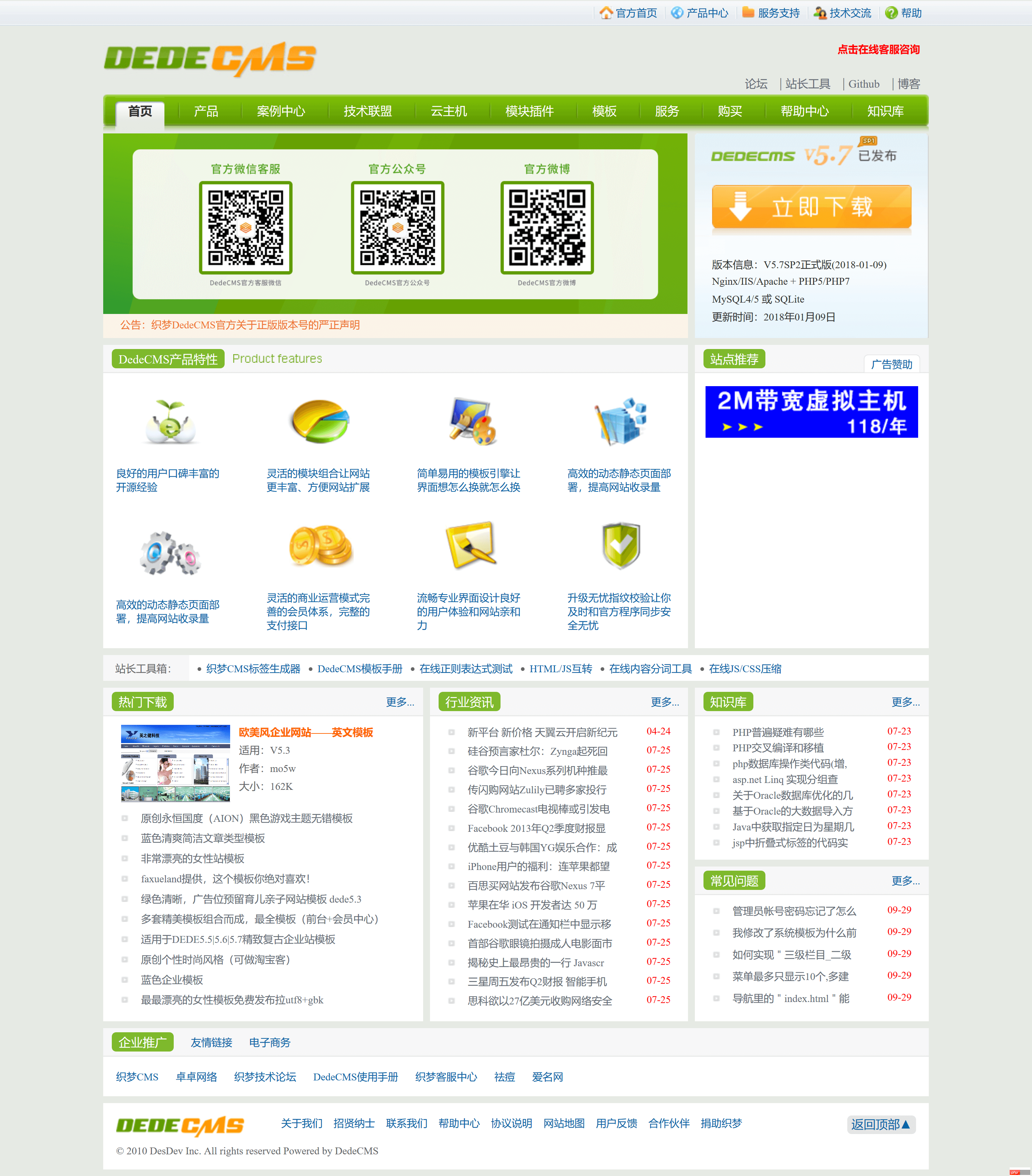Click the 官方微博 QR code
This screenshot has width=1032, height=1176.
tap(547, 228)
